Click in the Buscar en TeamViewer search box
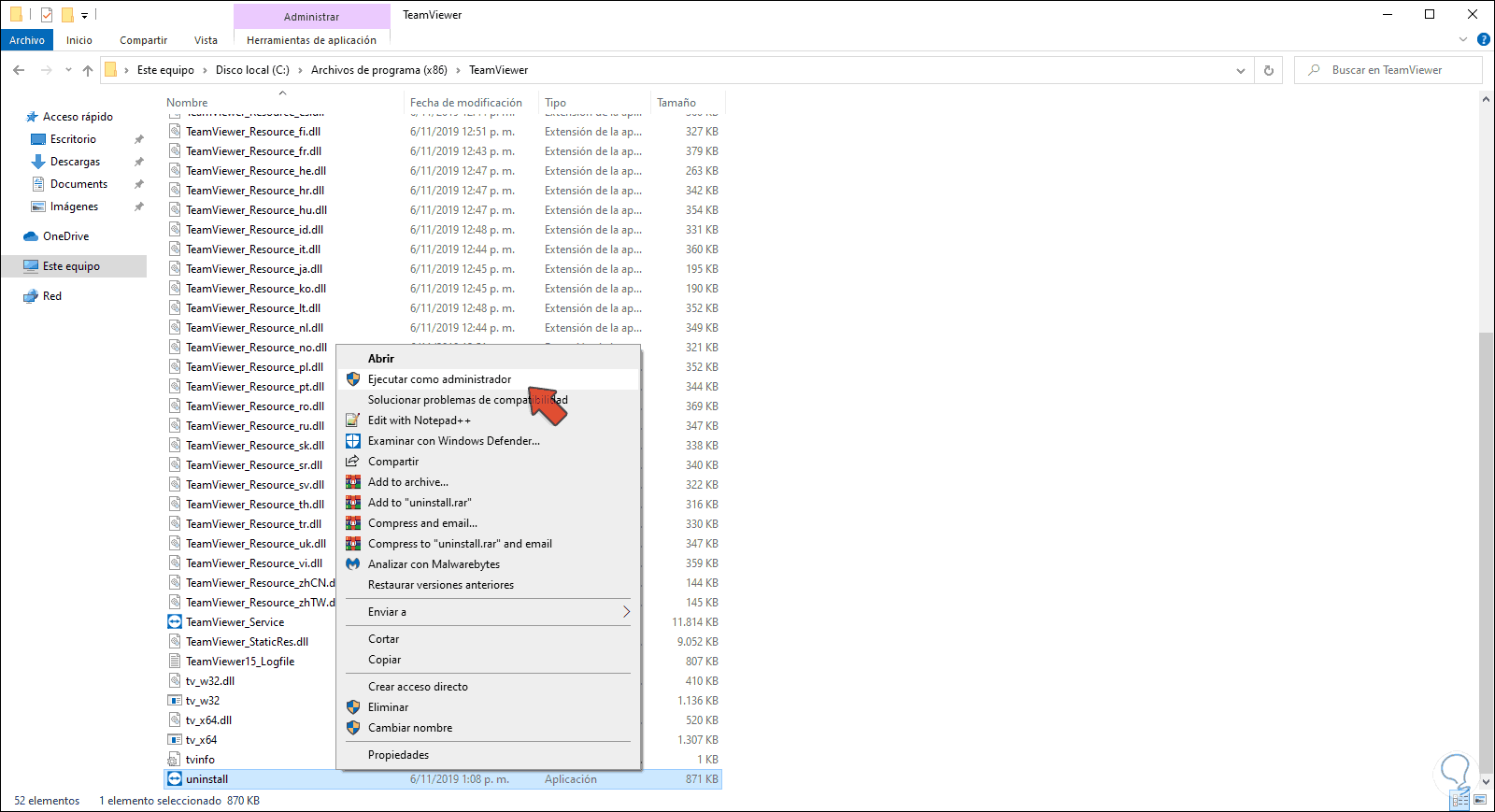The width and height of the screenshot is (1495, 812). click(x=1388, y=70)
